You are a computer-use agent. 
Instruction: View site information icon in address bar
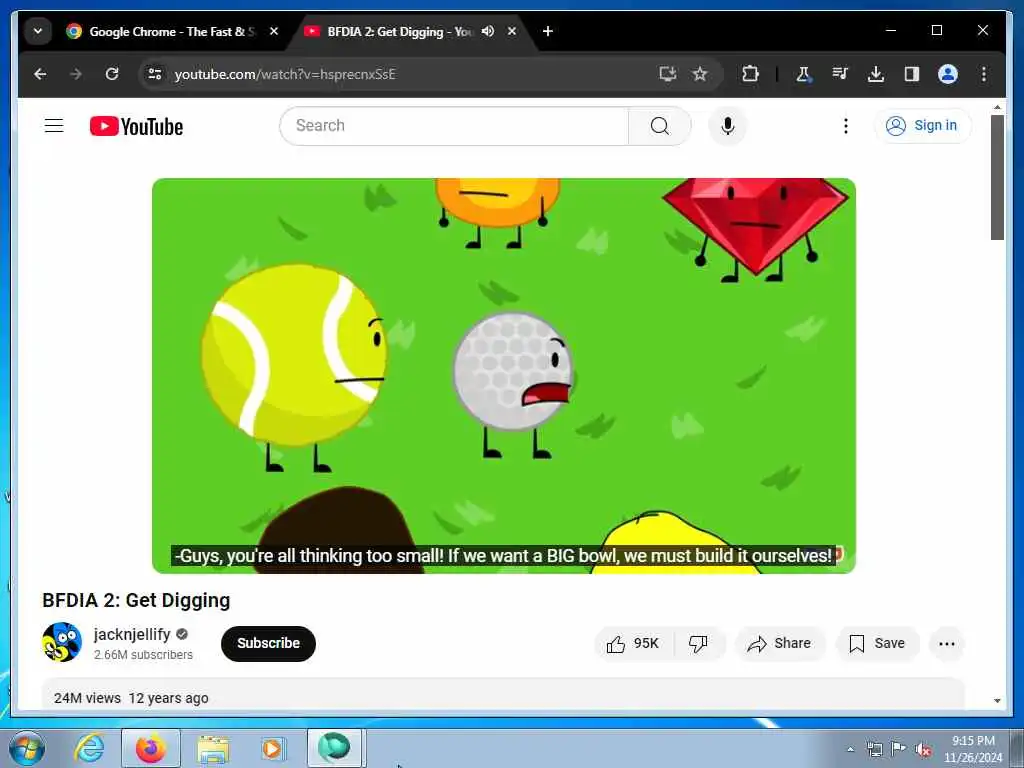(x=155, y=74)
